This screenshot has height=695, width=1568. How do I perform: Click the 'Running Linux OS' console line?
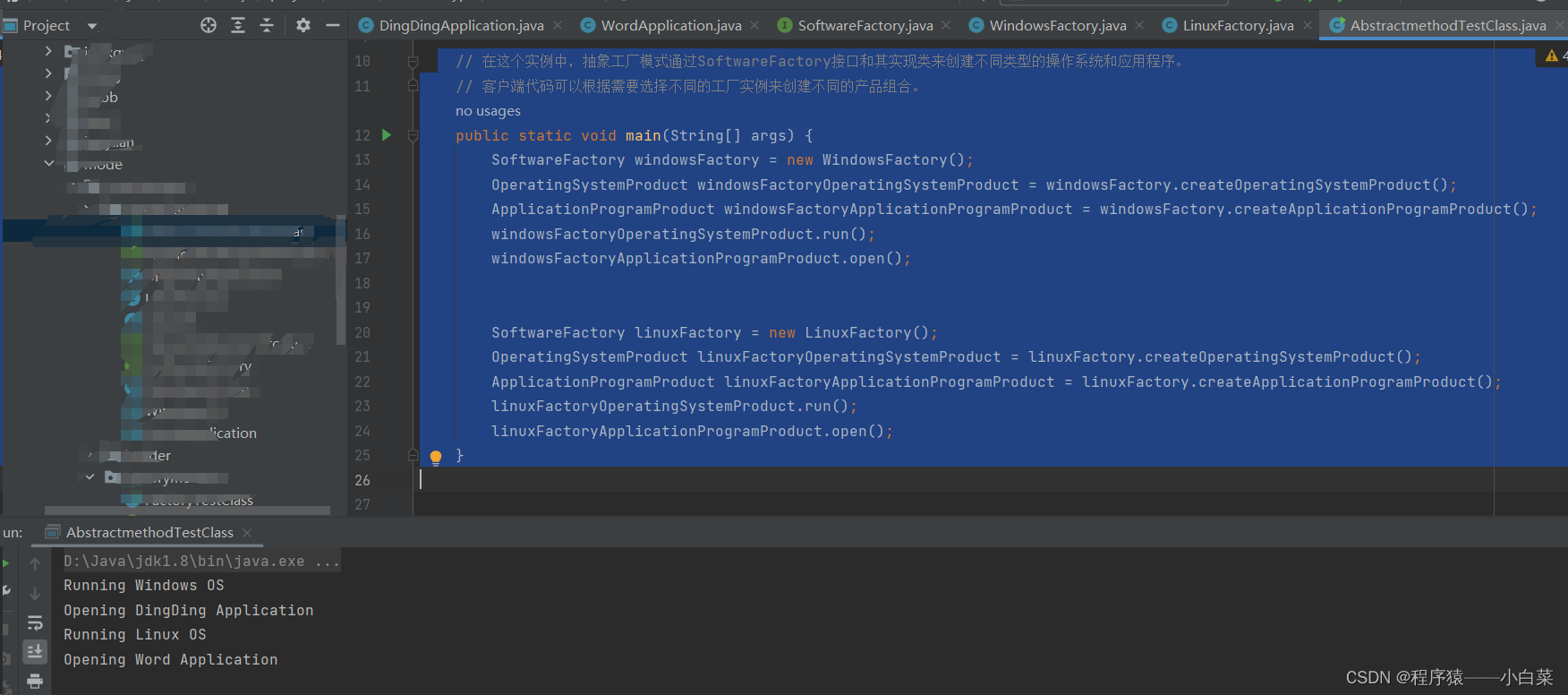135,634
